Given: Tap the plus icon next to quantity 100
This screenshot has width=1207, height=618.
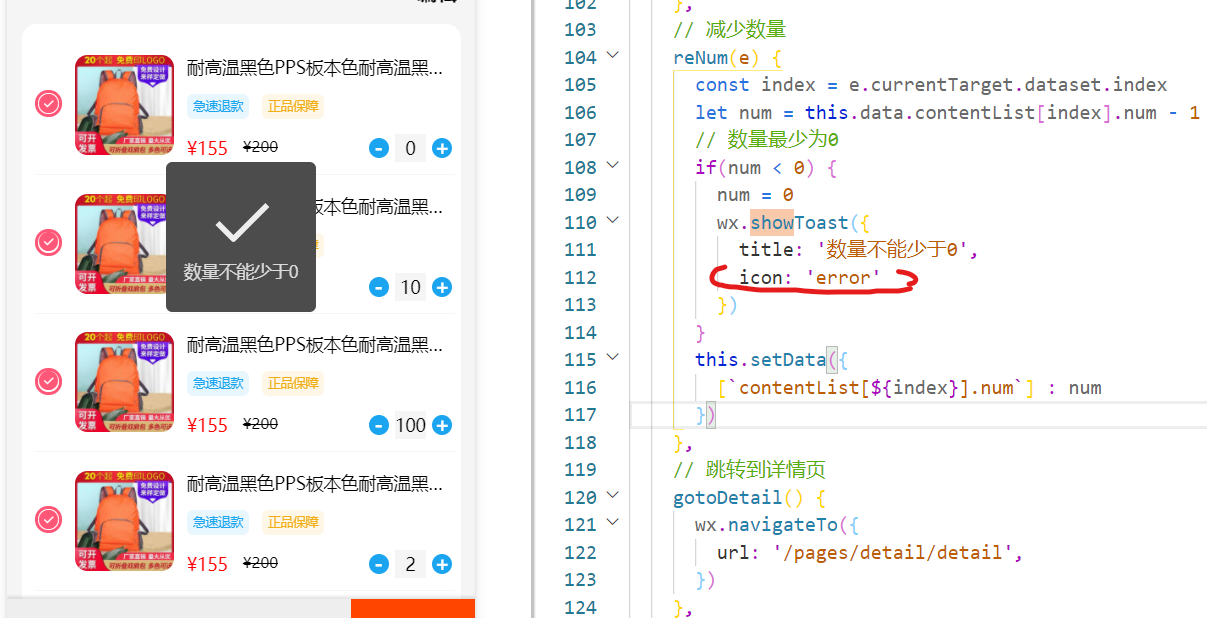Looking at the screenshot, I should point(442,426).
